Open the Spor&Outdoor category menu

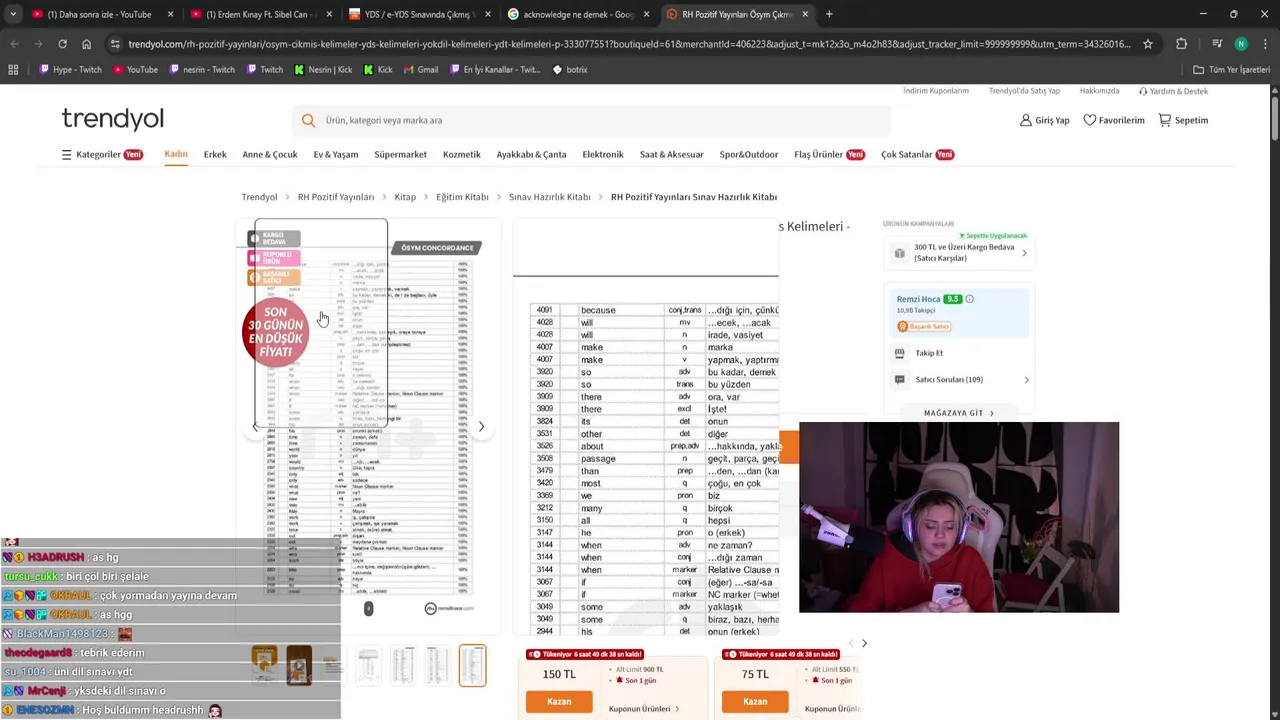pyautogui.click(x=749, y=155)
